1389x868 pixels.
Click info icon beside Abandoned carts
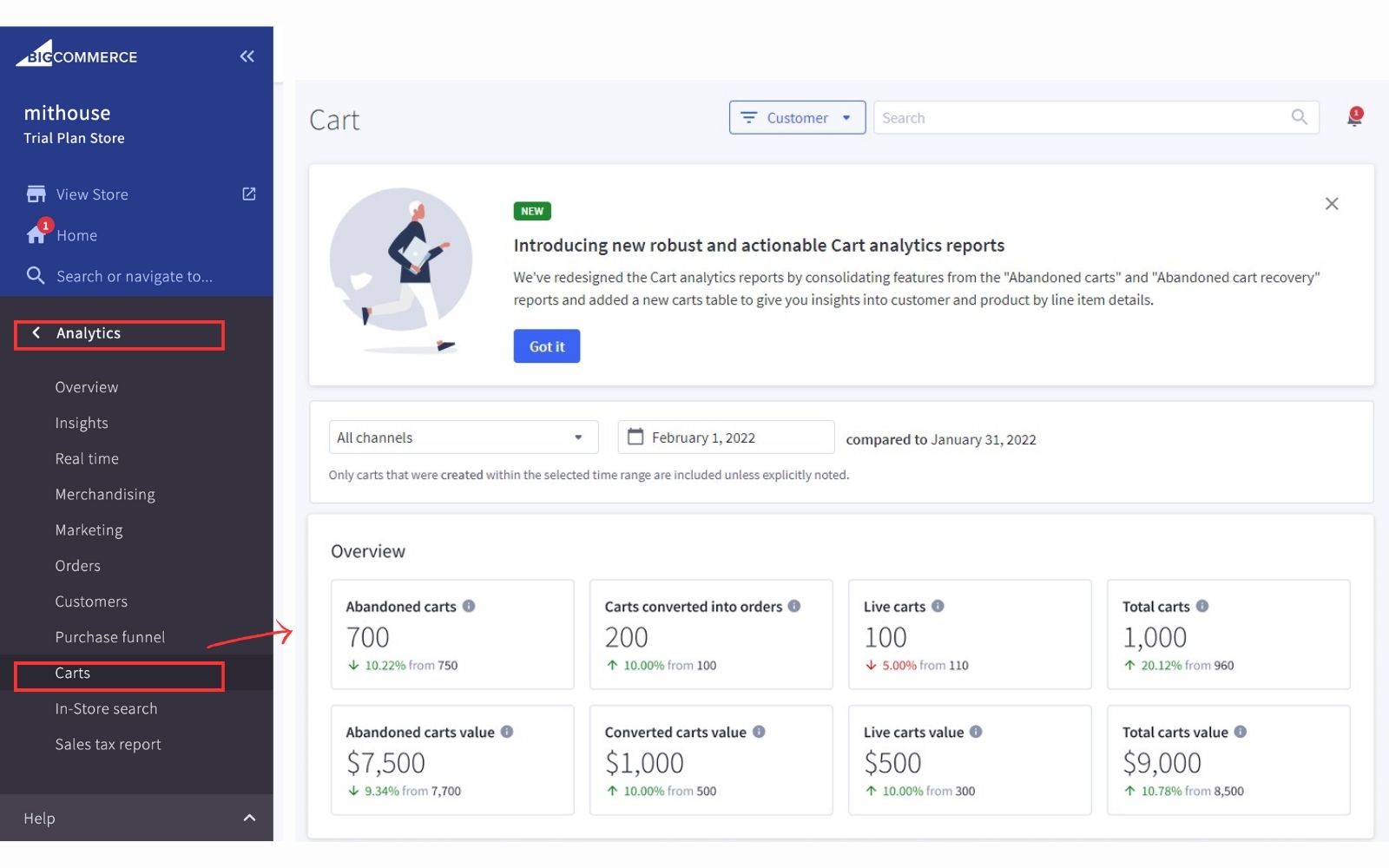(x=469, y=606)
